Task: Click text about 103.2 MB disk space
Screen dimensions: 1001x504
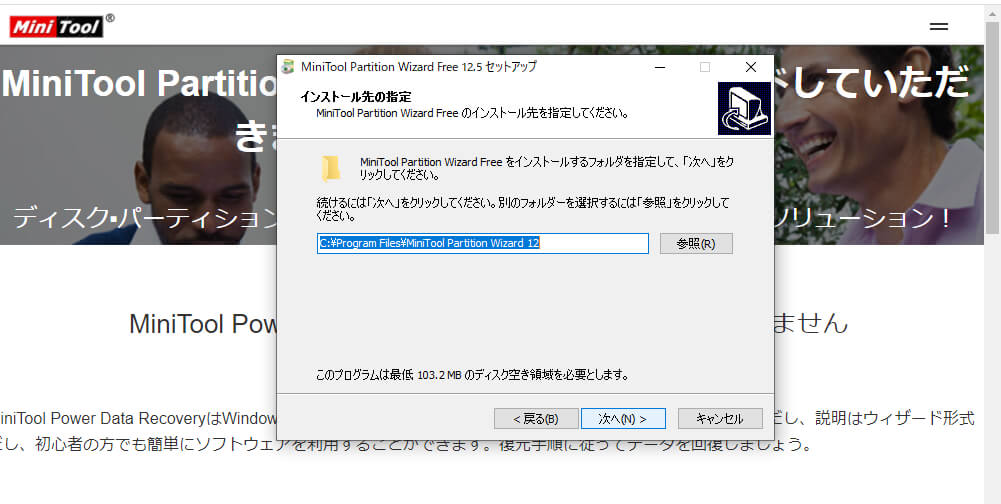Action: (x=472, y=375)
